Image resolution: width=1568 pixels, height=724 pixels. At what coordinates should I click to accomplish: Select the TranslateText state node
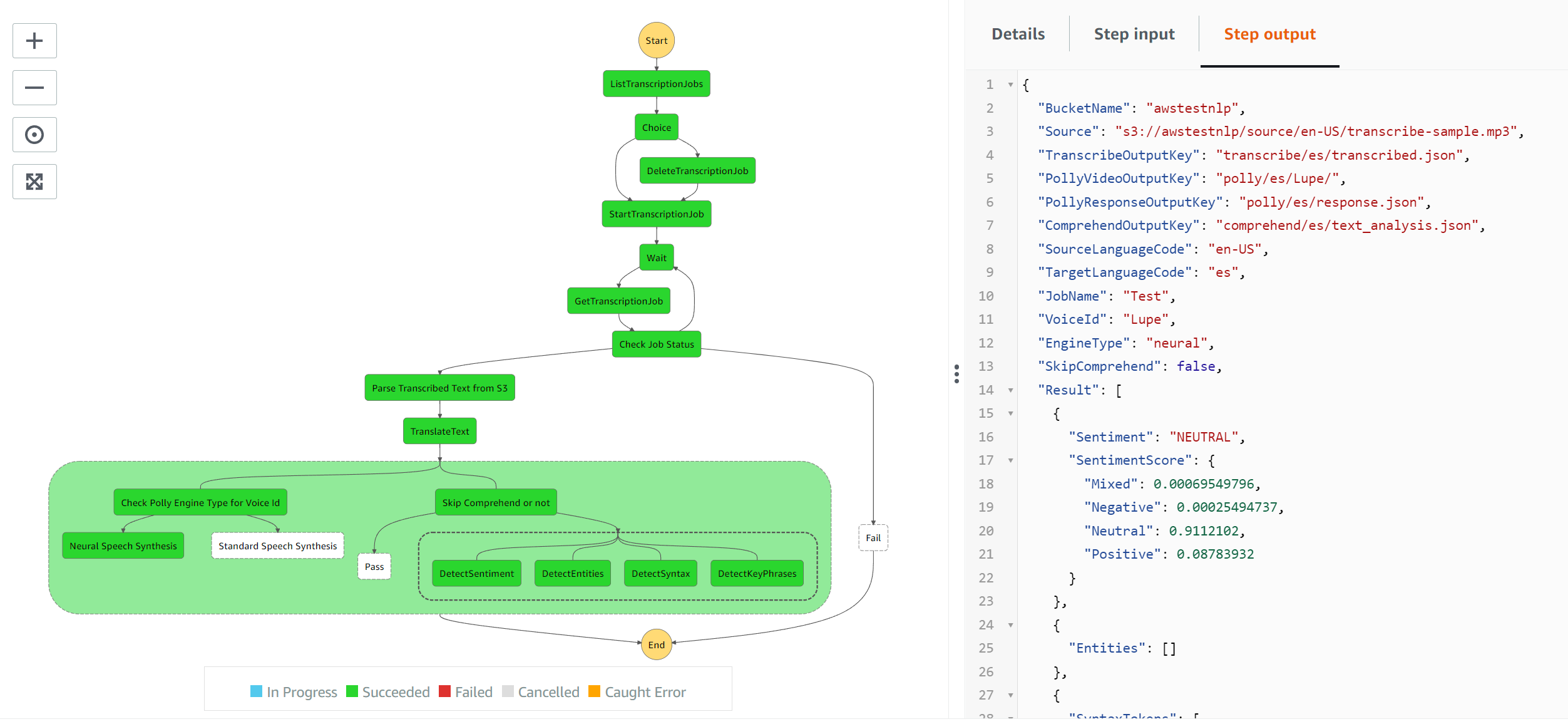click(x=439, y=432)
